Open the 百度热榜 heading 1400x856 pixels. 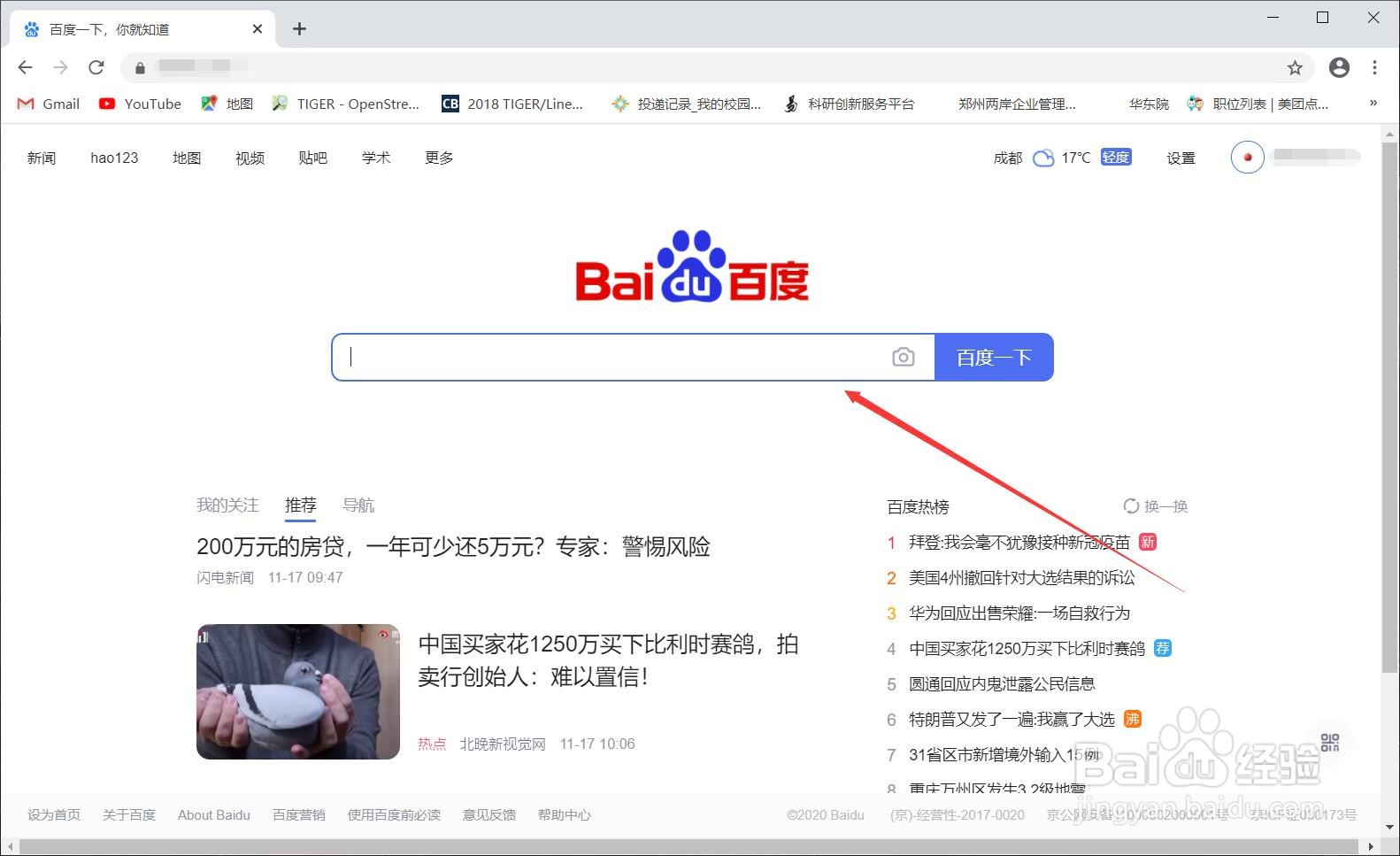918,507
